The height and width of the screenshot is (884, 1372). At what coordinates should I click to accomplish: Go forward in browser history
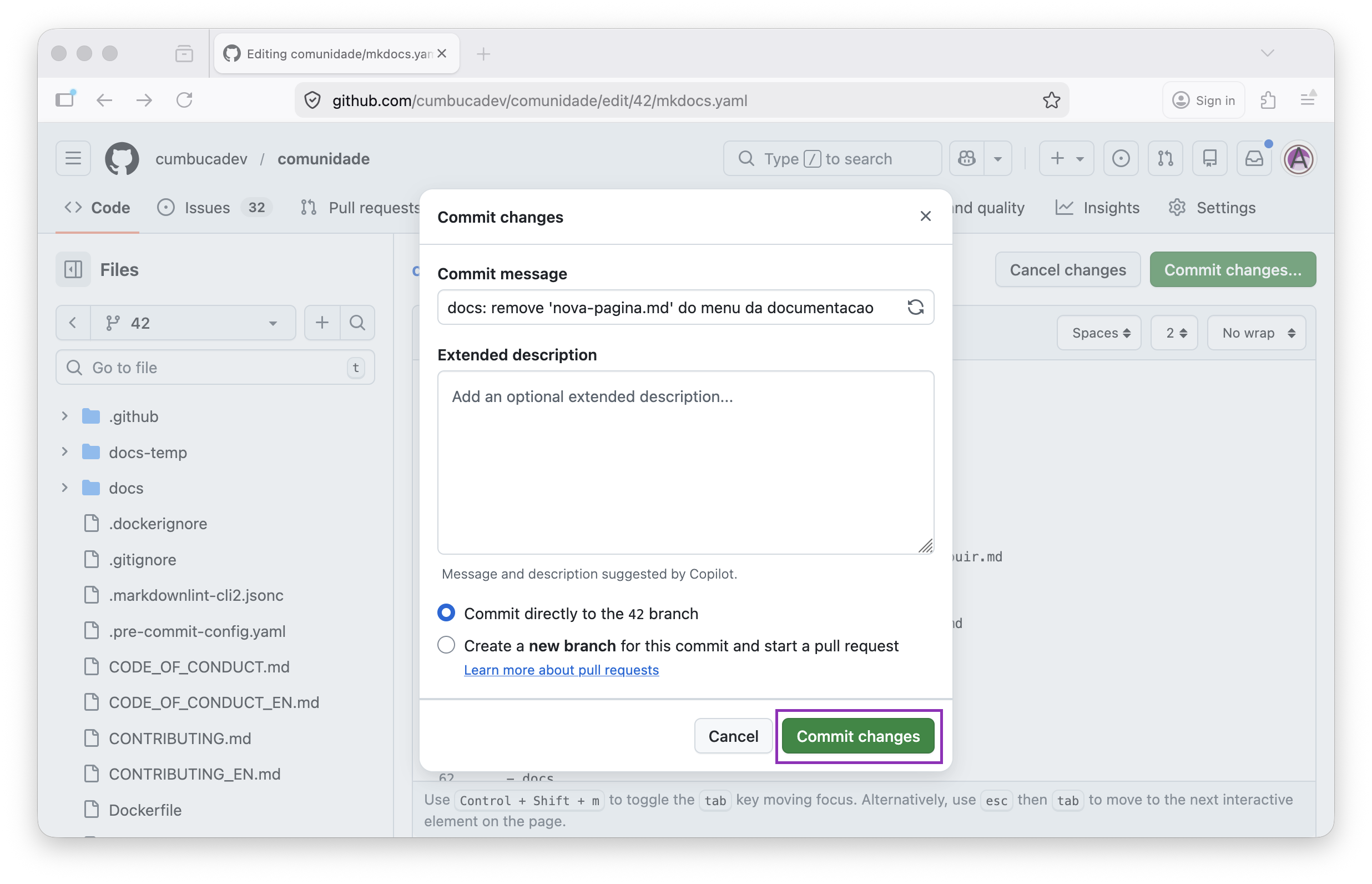coord(144,100)
